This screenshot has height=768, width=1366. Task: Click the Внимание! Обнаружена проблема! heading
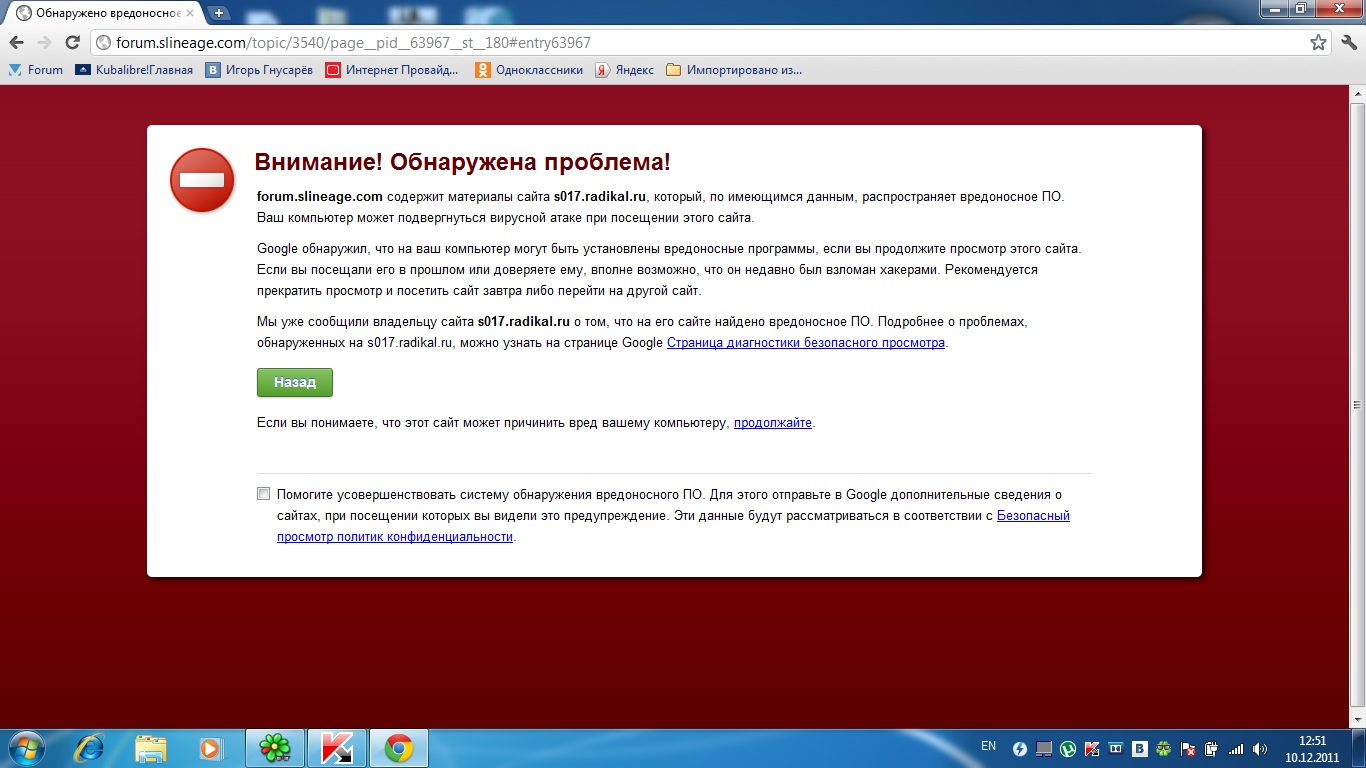click(463, 162)
